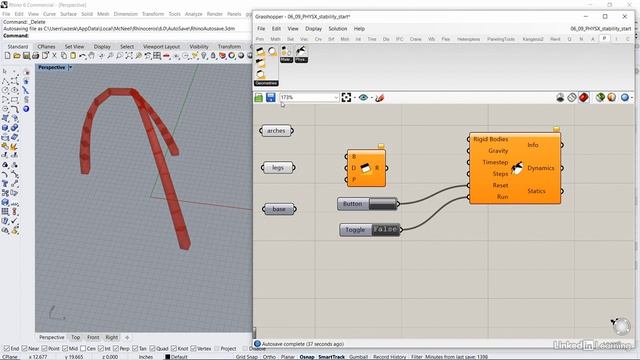This screenshot has width=640, height=360.
Task: Toggle preview with the eye icon in Grasshopper
Action: point(363,98)
